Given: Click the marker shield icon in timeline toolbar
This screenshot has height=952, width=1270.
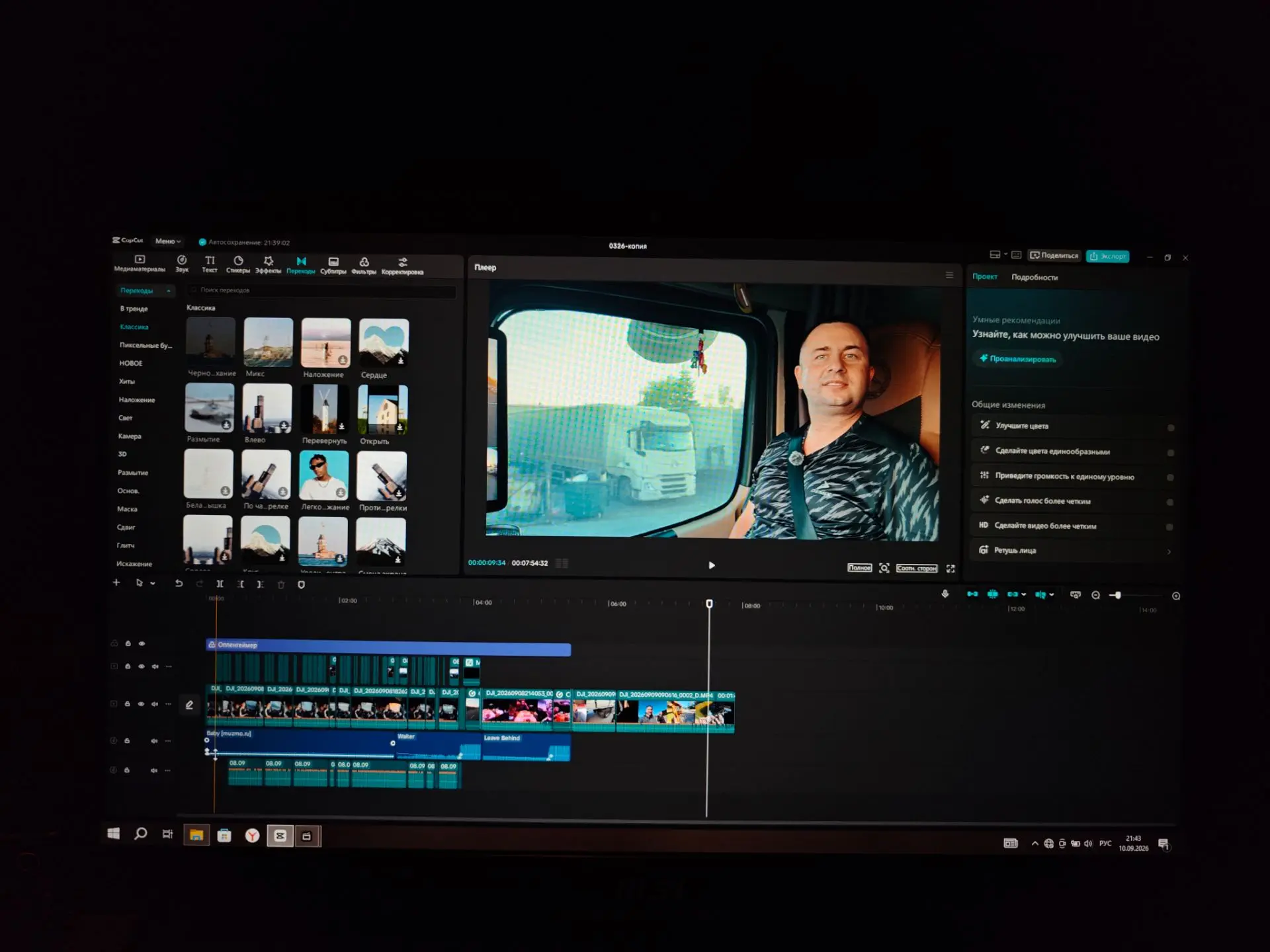Looking at the screenshot, I should (x=301, y=584).
